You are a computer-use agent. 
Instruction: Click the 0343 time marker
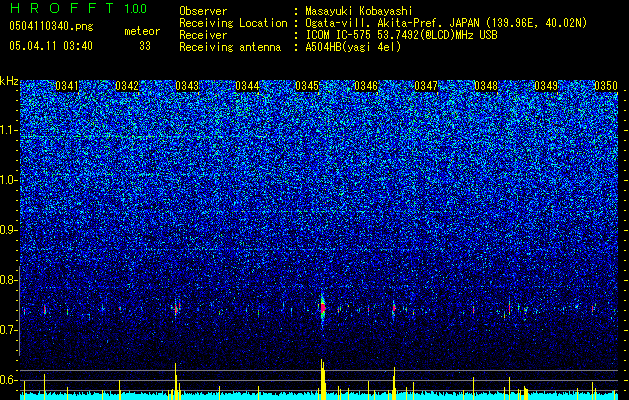[187, 86]
